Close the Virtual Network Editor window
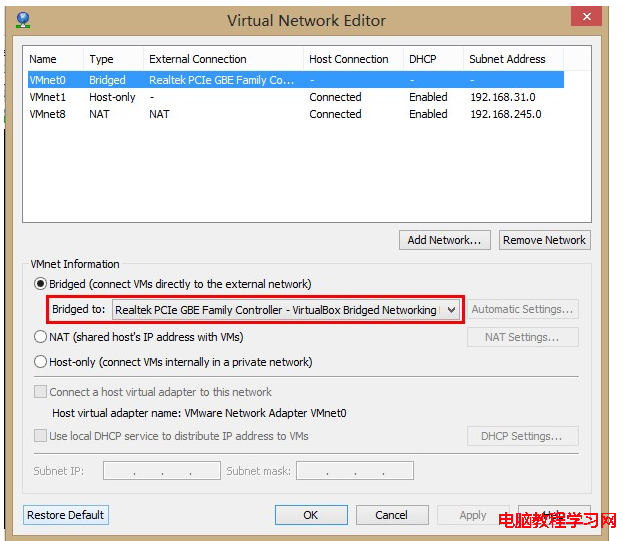 (x=586, y=16)
